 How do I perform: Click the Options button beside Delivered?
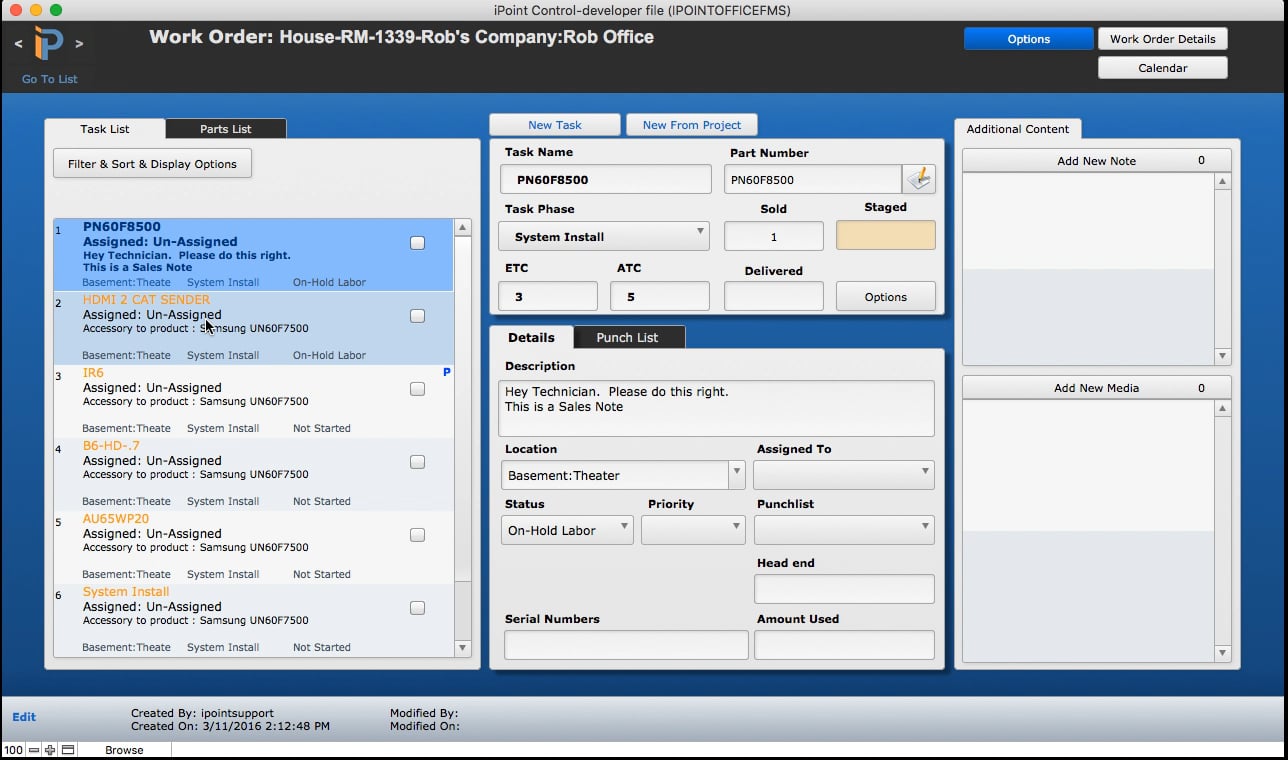pos(886,296)
